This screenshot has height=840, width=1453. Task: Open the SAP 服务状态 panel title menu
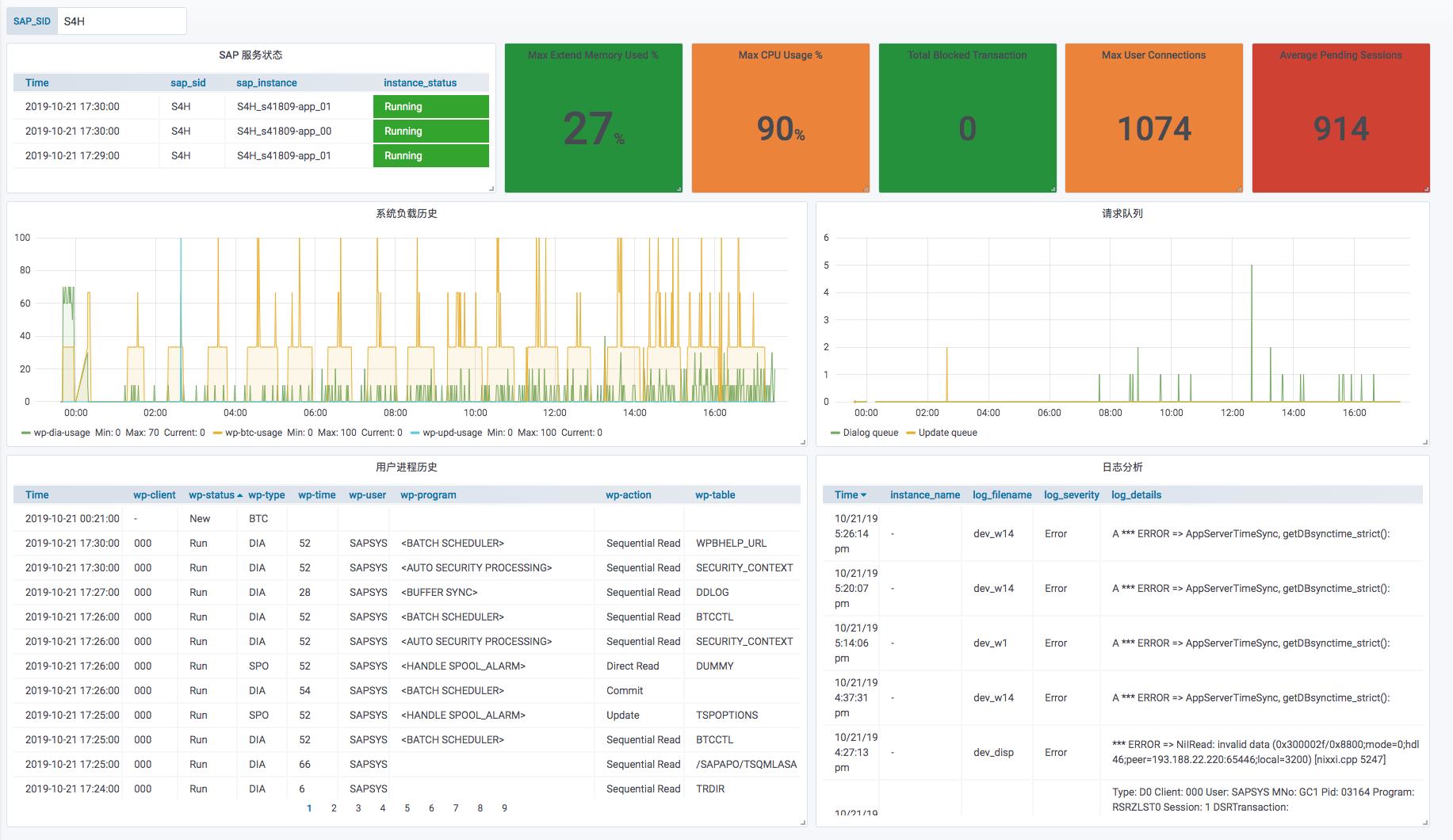[250, 55]
